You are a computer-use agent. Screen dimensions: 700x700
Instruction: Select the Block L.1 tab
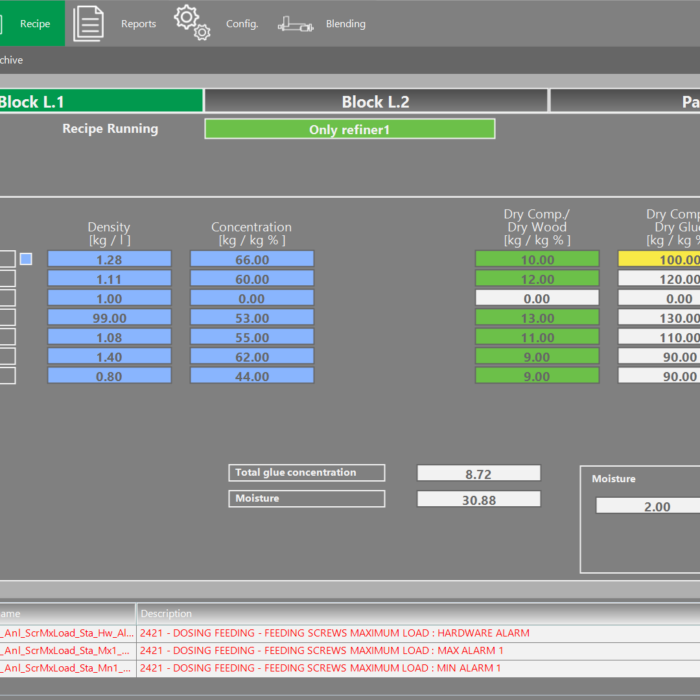(100, 101)
